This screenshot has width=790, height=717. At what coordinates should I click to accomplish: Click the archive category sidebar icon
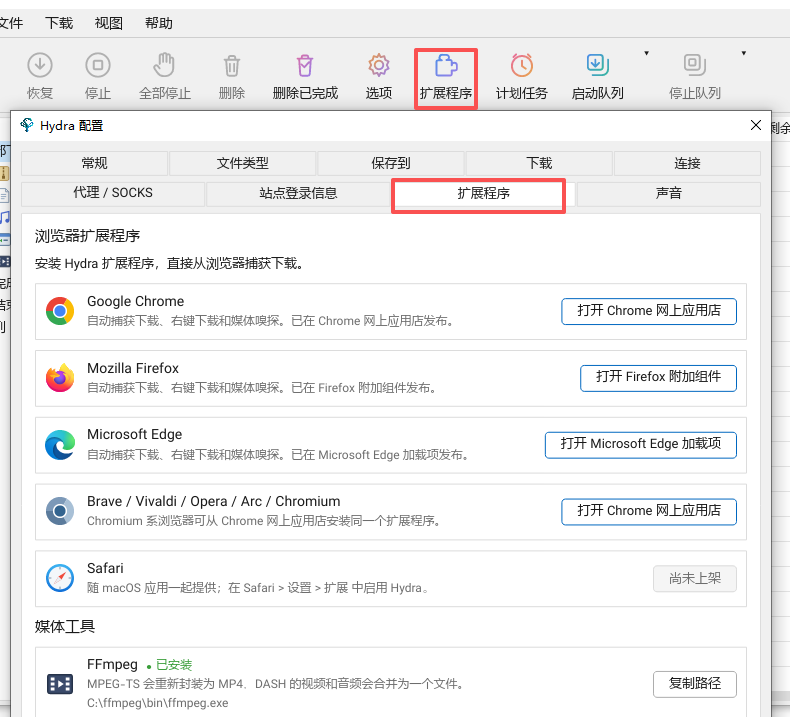[5, 173]
